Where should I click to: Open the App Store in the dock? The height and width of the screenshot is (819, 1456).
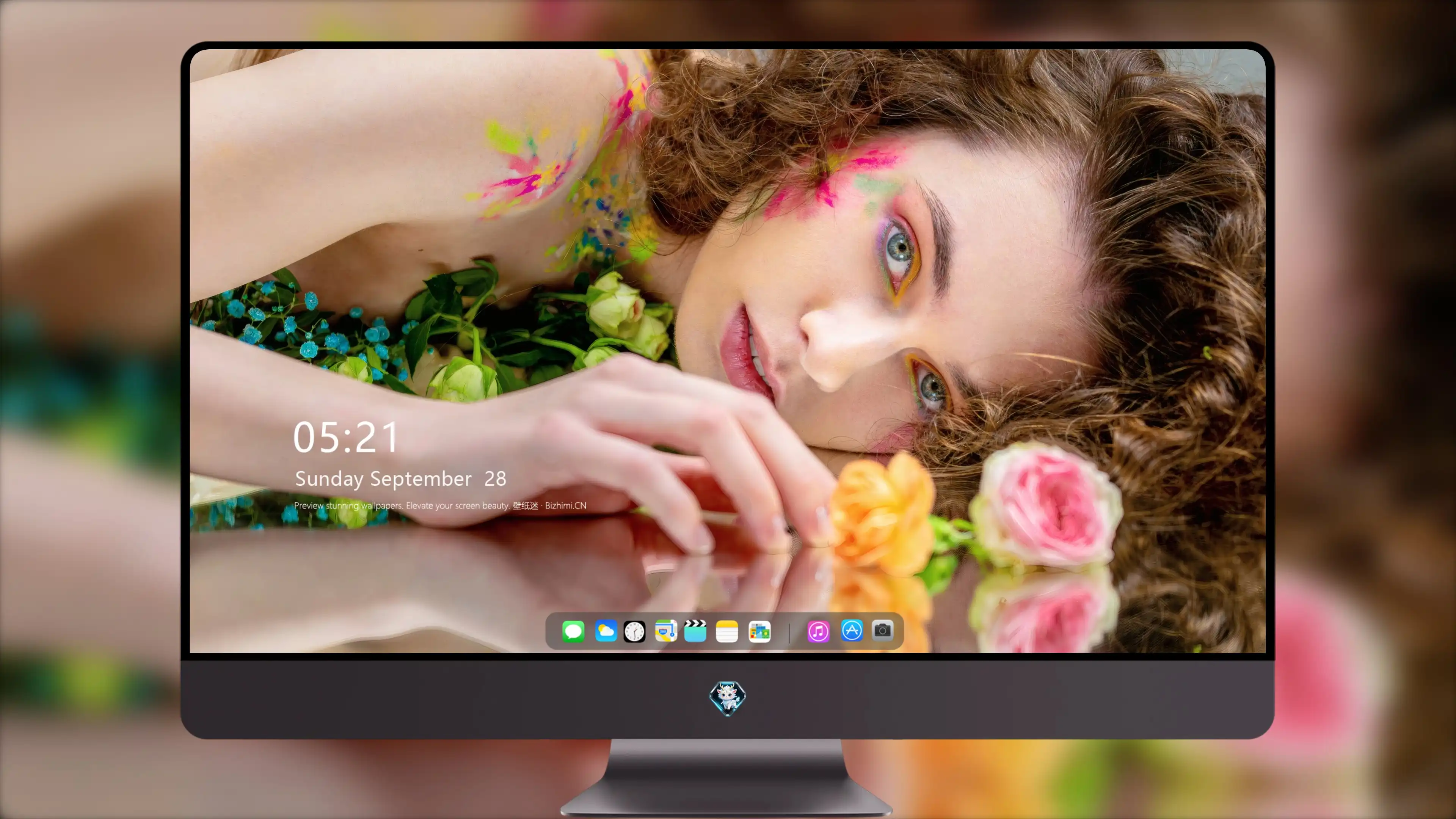pyautogui.click(x=852, y=630)
